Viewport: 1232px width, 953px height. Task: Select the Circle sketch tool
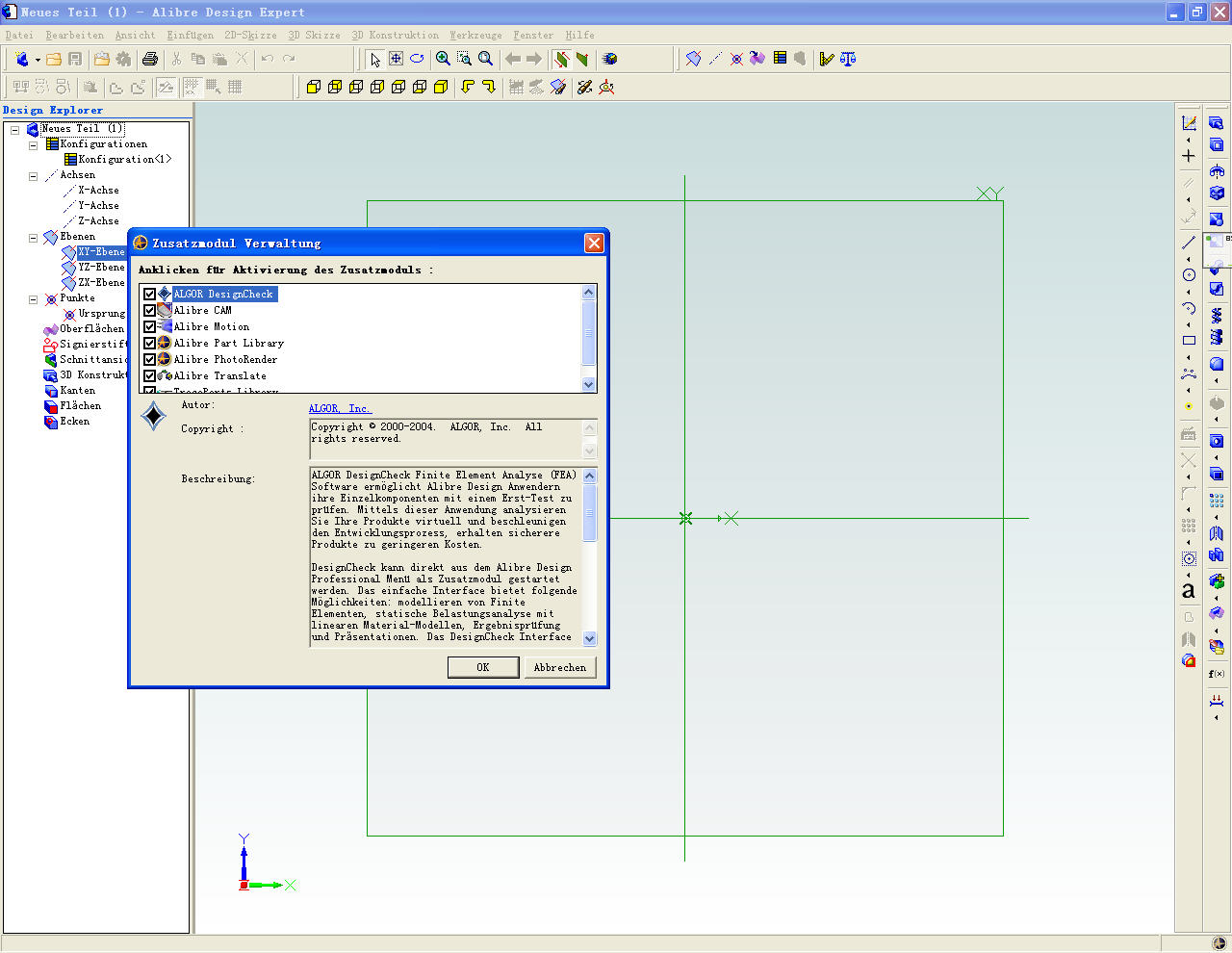click(x=1189, y=275)
